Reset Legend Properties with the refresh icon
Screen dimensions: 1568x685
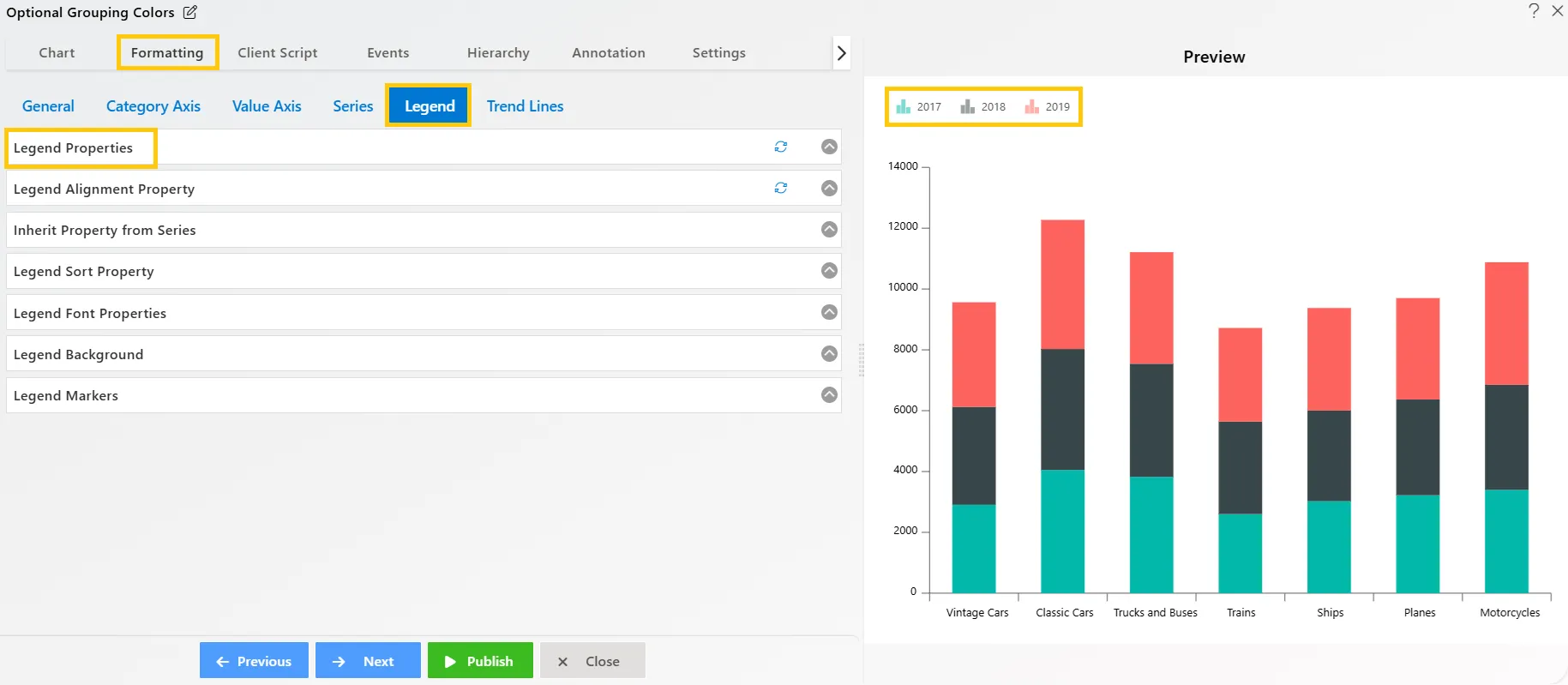(780, 147)
